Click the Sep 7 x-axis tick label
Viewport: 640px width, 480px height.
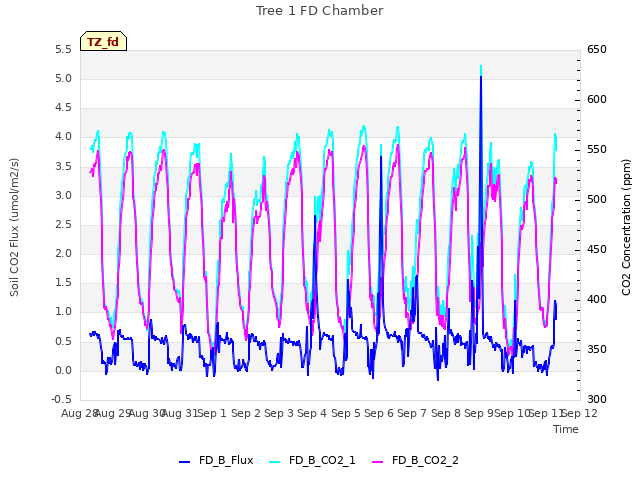[x=412, y=413]
